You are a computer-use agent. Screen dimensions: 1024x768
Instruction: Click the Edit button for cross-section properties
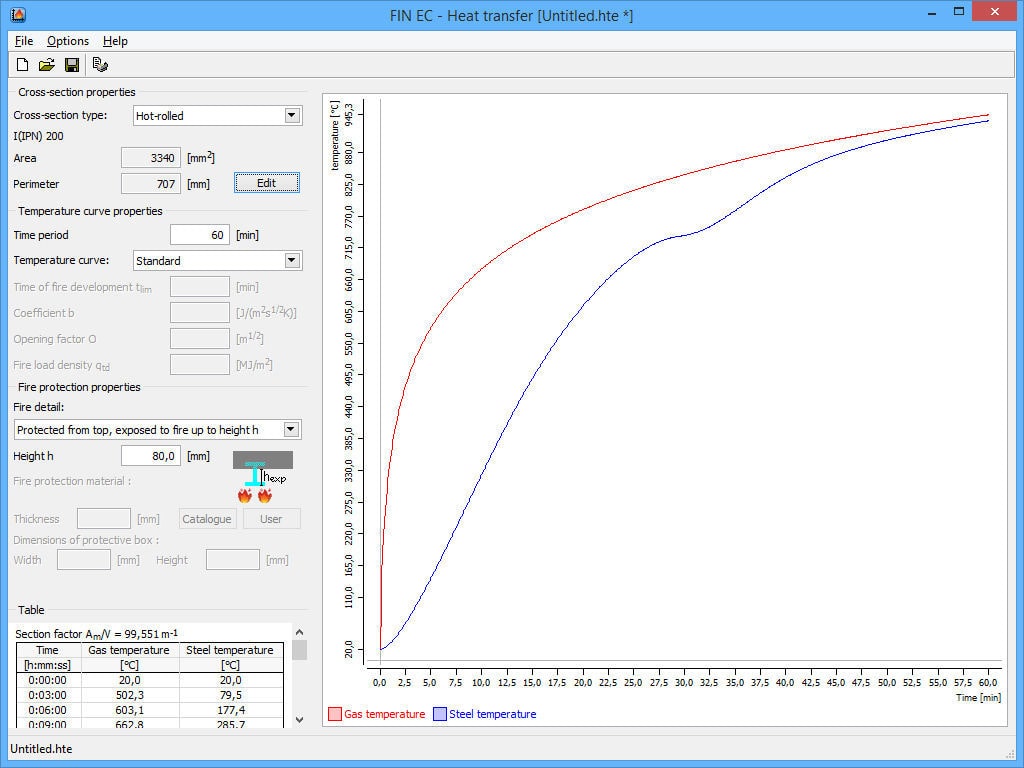pos(266,182)
